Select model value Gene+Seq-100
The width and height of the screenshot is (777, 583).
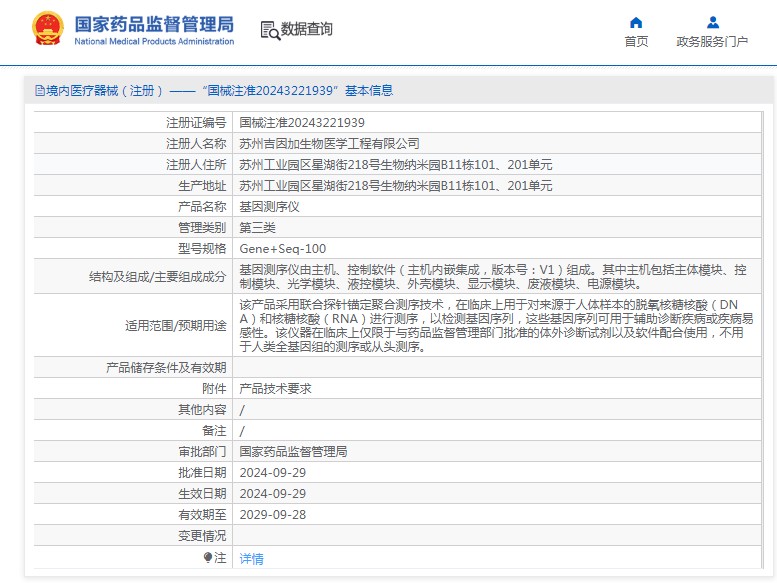pyautogui.click(x=282, y=249)
